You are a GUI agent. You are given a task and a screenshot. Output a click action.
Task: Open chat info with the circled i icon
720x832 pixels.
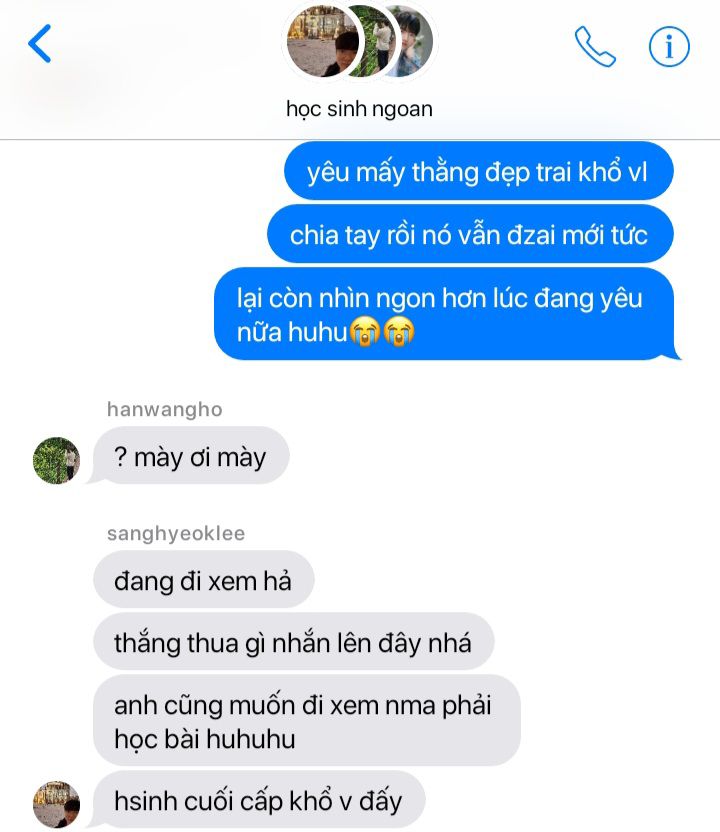click(x=669, y=47)
